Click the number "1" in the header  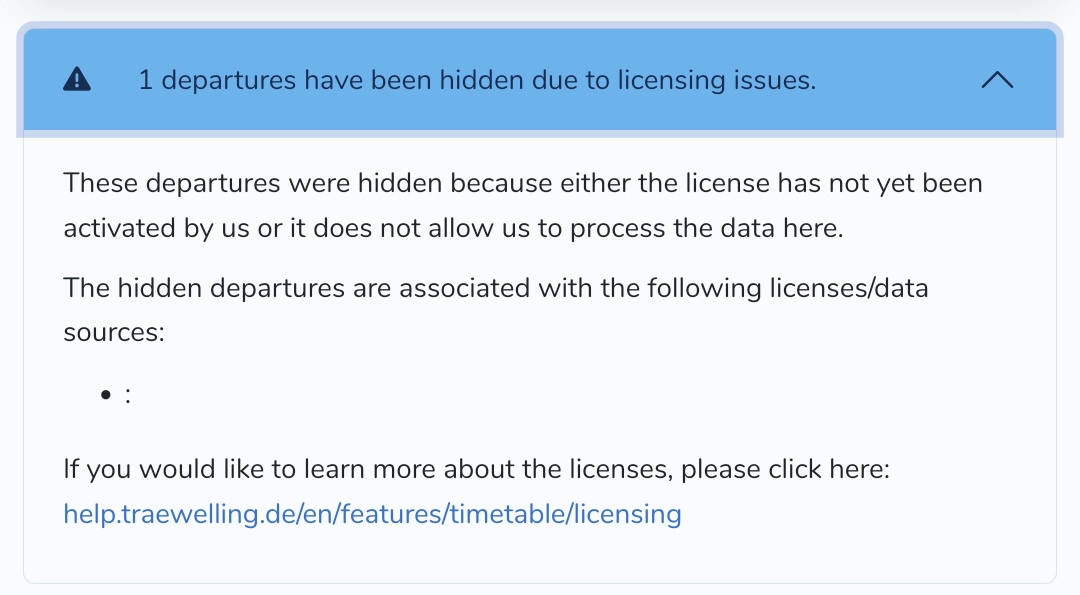click(x=146, y=81)
